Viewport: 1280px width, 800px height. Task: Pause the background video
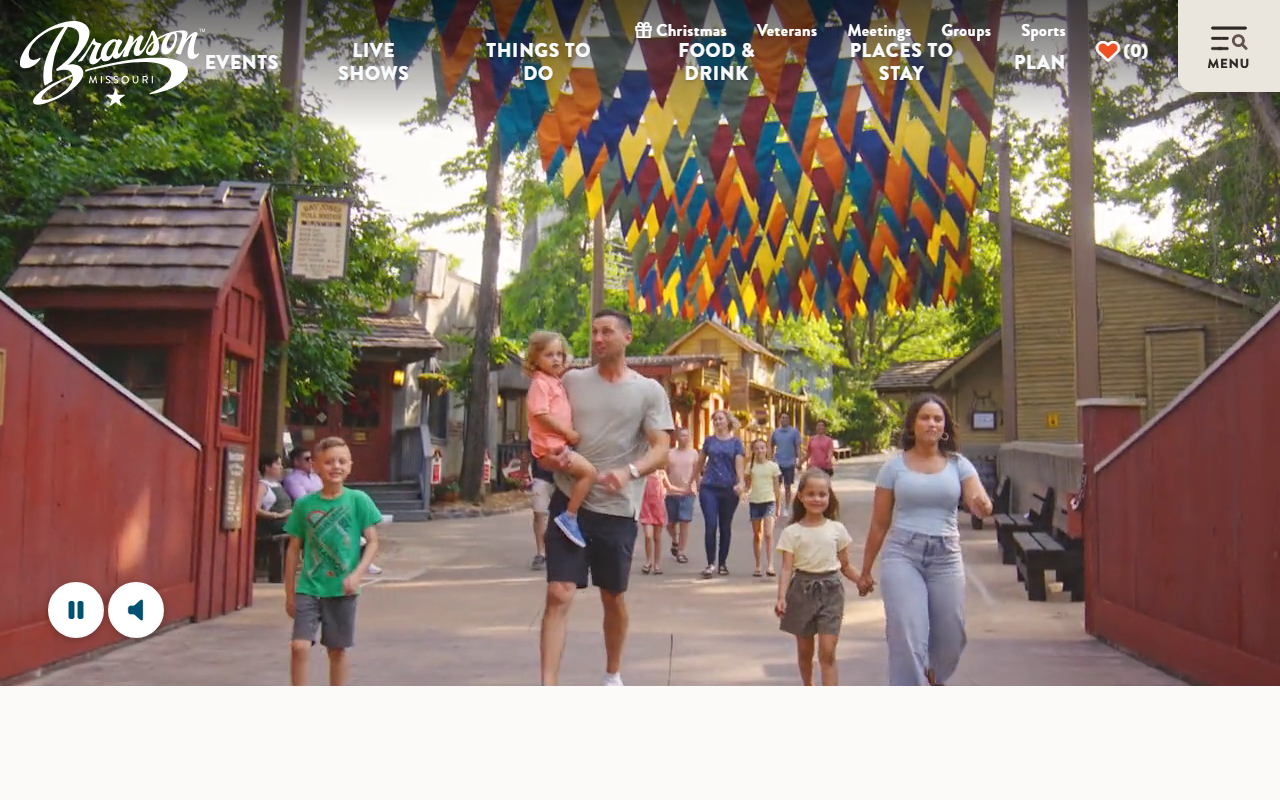pyautogui.click(x=76, y=610)
